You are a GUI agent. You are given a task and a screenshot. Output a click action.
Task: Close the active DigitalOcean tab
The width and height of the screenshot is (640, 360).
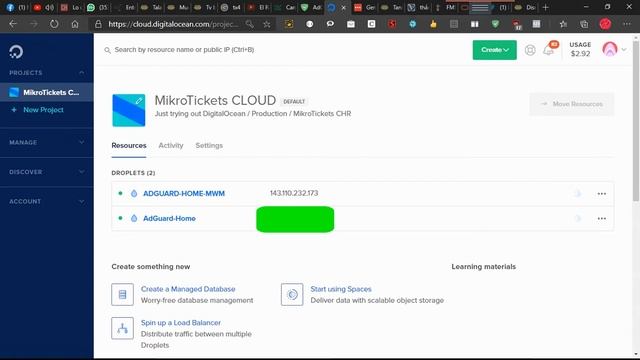(x=343, y=7)
